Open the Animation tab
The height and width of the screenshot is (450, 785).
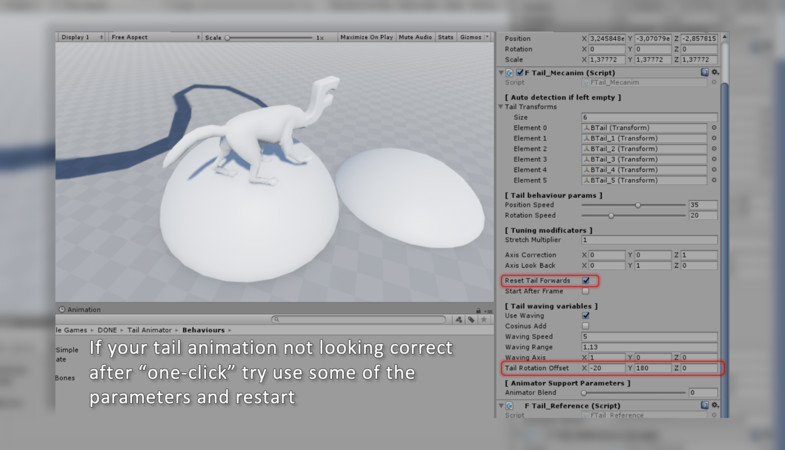[x=80, y=309]
